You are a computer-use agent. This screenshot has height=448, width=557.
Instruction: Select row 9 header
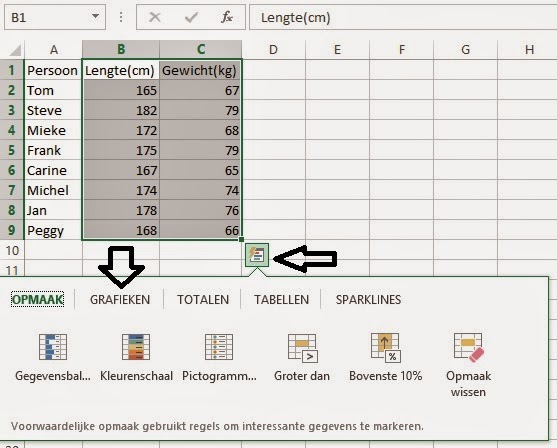(x=12, y=230)
